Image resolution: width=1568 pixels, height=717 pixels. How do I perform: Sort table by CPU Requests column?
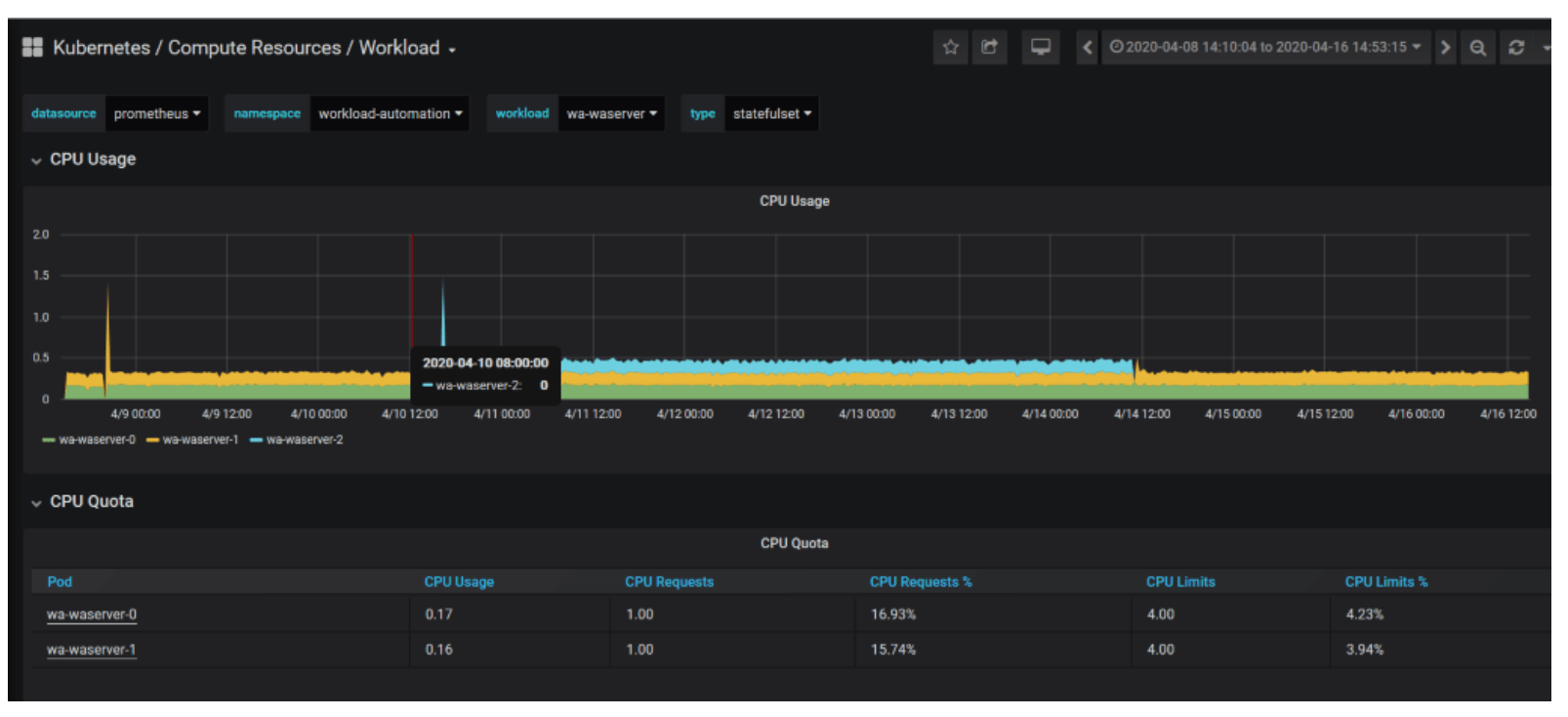click(669, 581)
